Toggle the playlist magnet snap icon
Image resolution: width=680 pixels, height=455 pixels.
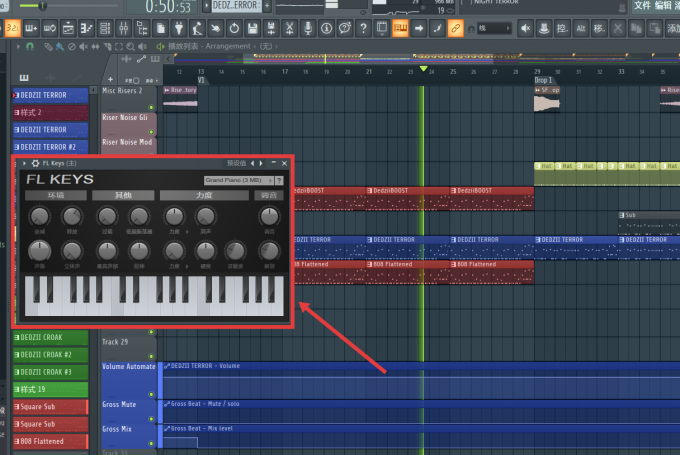tap(30, 46)
